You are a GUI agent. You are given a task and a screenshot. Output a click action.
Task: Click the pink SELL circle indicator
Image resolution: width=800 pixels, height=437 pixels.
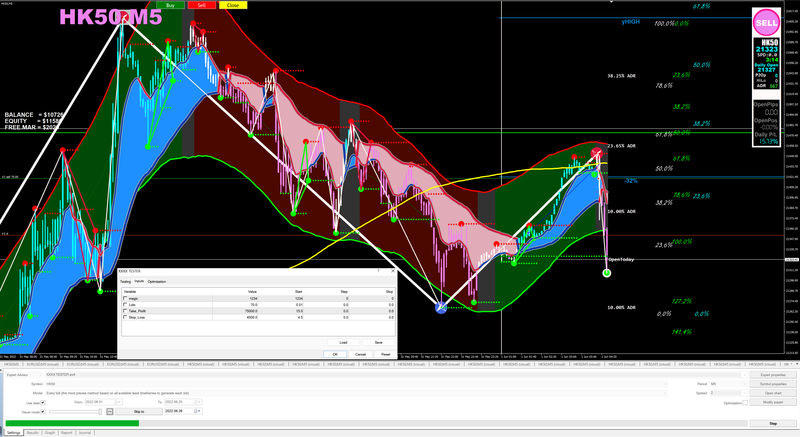coord(766,22)
